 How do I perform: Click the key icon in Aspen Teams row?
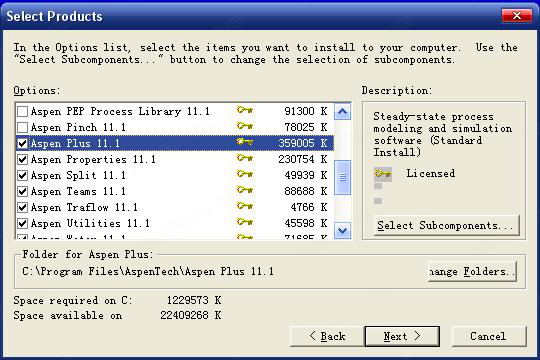[x=245, y=190]
